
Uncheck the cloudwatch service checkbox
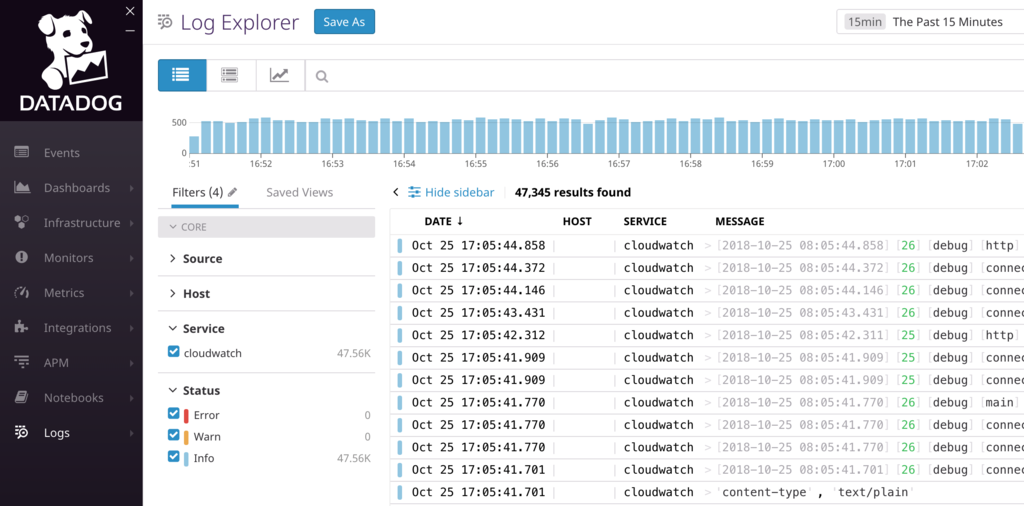[x=173, y=352]
